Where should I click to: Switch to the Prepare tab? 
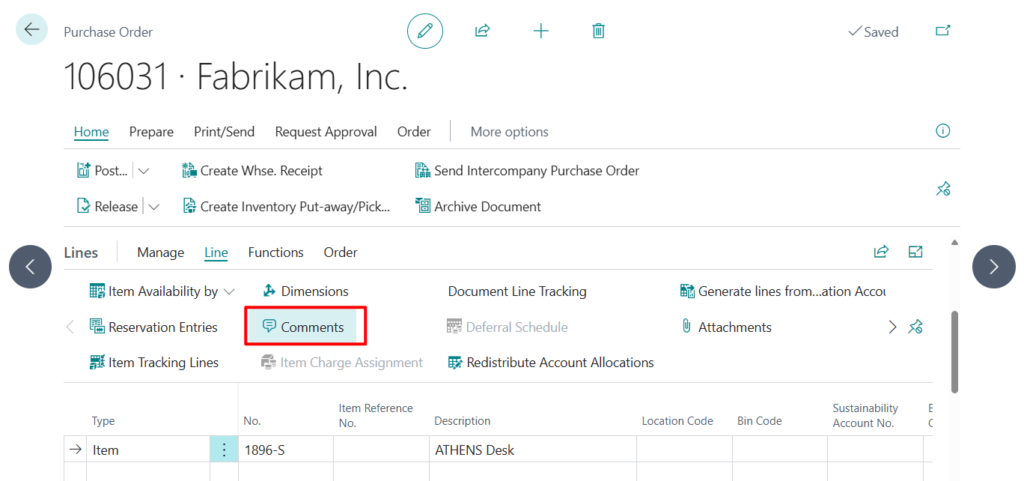[x=151, y=132]
